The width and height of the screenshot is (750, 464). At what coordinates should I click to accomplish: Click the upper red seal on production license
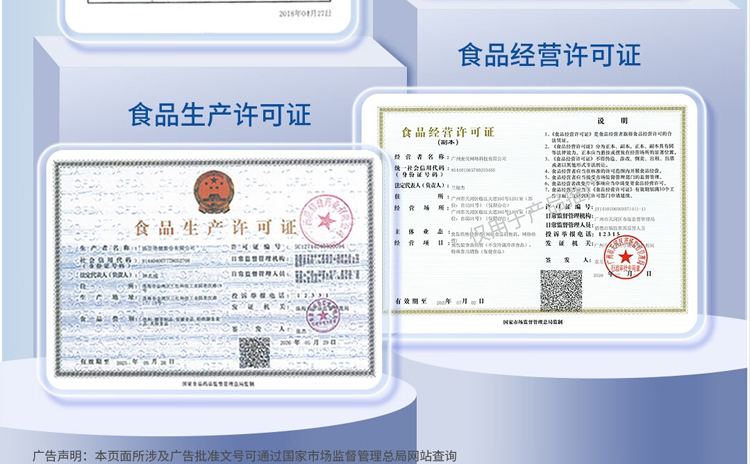point(326,223)
